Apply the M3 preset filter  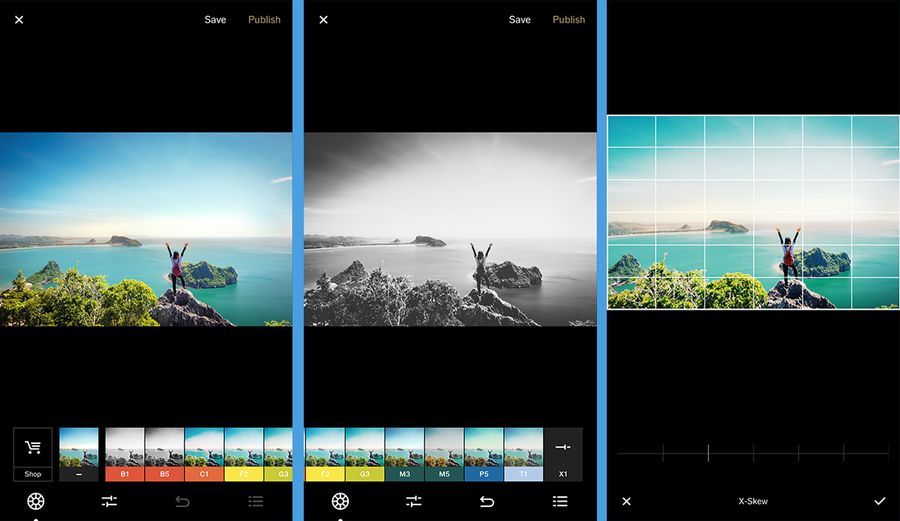pyautogui.click(x=405, y=454)
